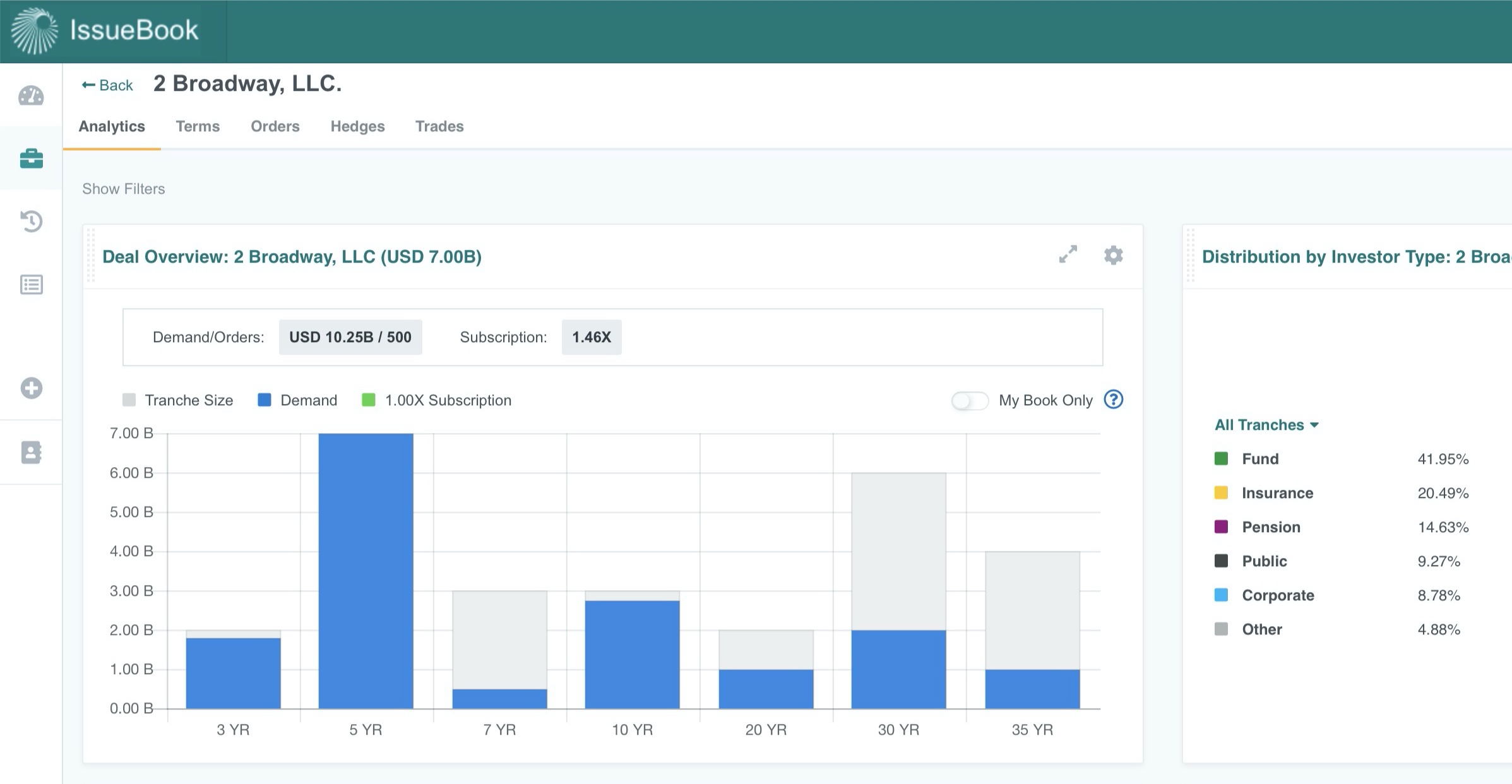
Task: Open the history clock sidebar icon
Action: point(31,221)
